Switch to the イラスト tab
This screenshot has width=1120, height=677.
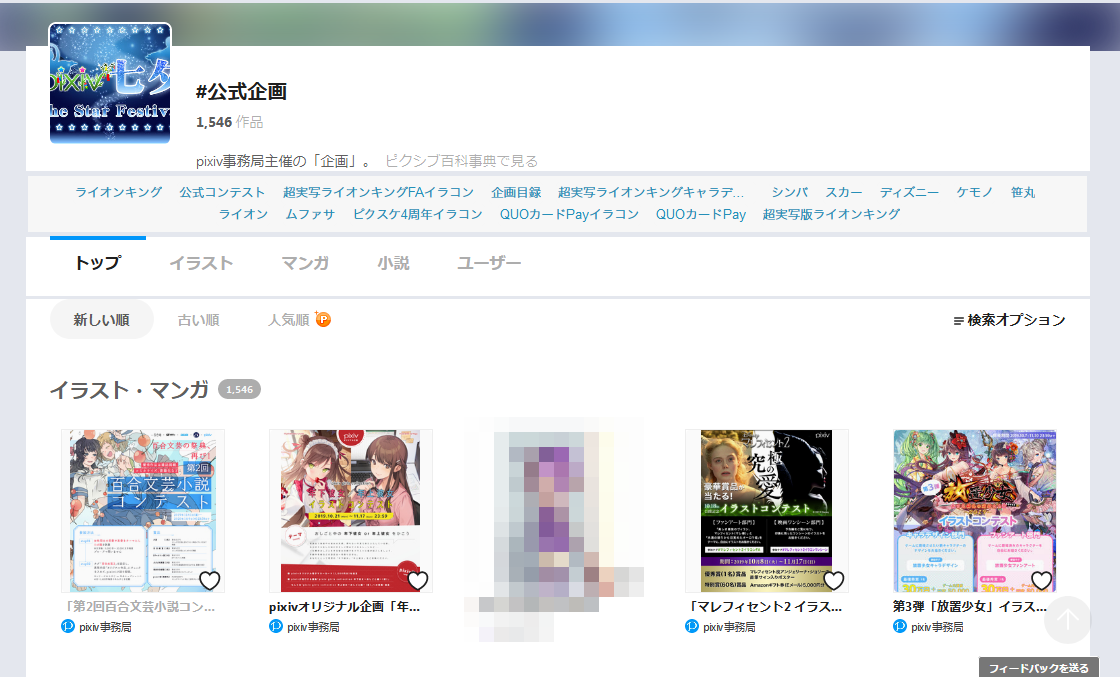(x=201, y=263)
